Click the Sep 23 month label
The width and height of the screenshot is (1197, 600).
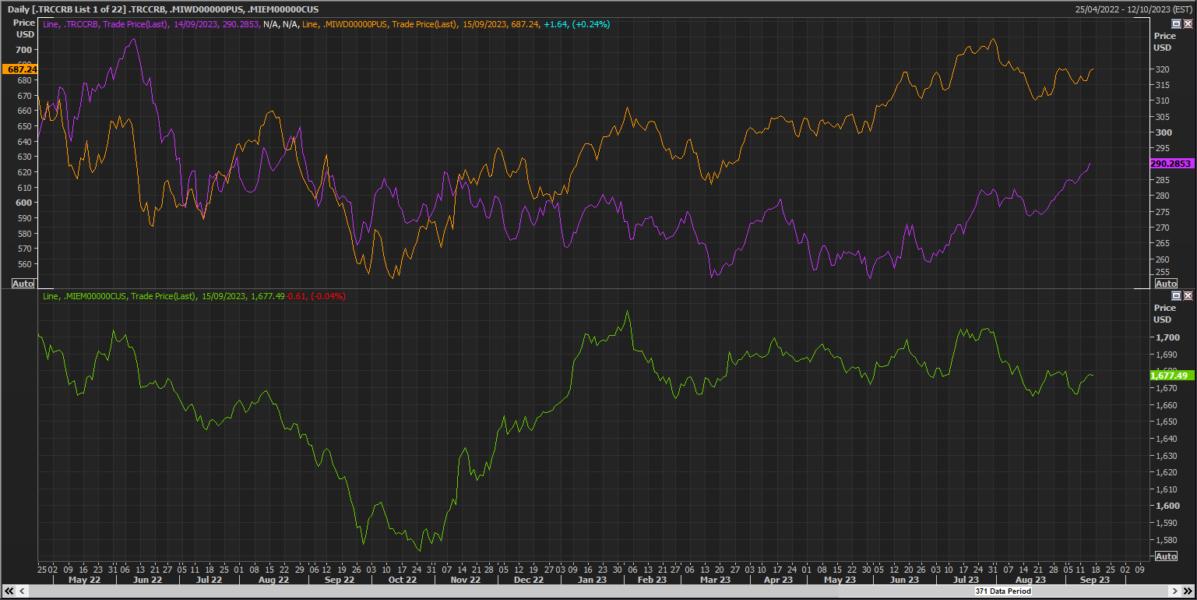click(x=1094, y=580)
